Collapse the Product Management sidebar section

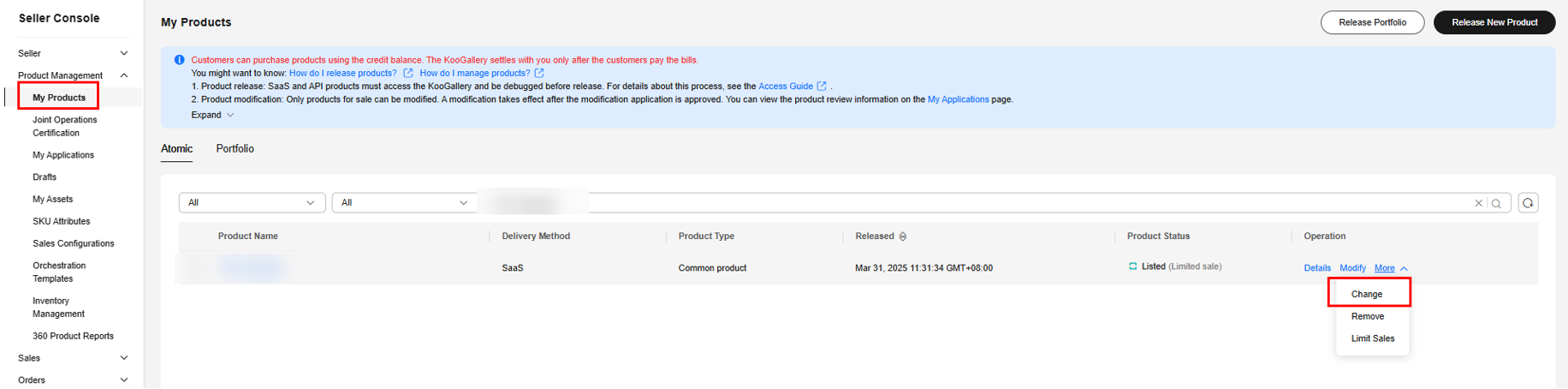(124, 75)
